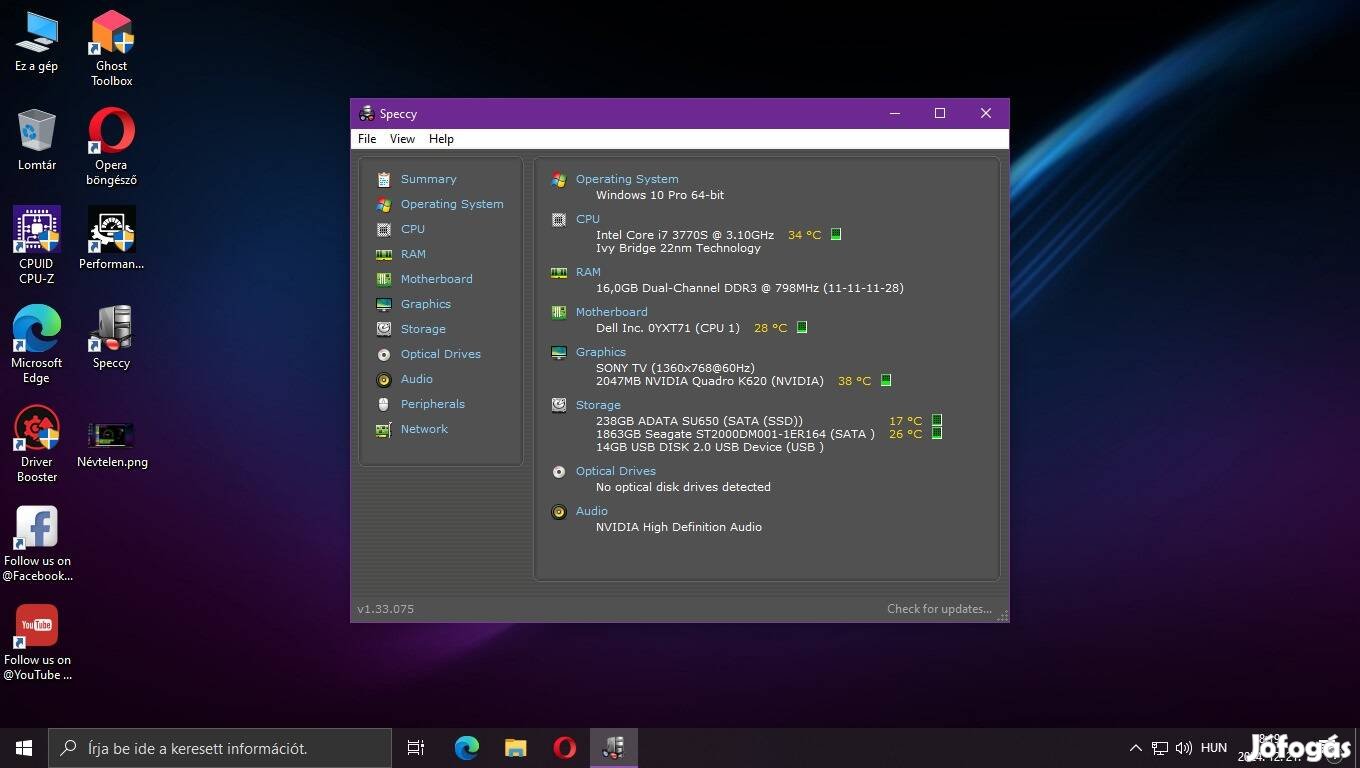Viewport: 1360px width, 768px height.
Task: Click the 14GB USB DISK 2.0 text
Action: [x=710, y=447]
